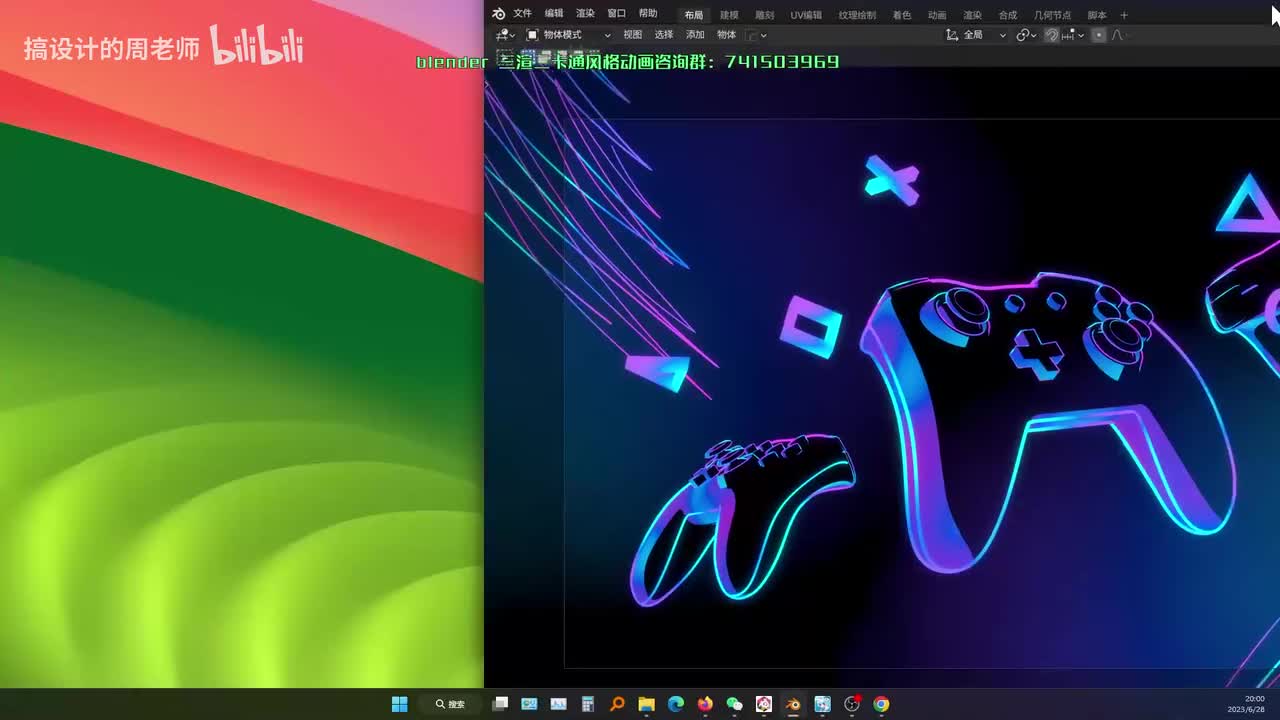This screenshot has width=1280, height=720.
Task: Open the 编辑 menu
Action: 554,14
